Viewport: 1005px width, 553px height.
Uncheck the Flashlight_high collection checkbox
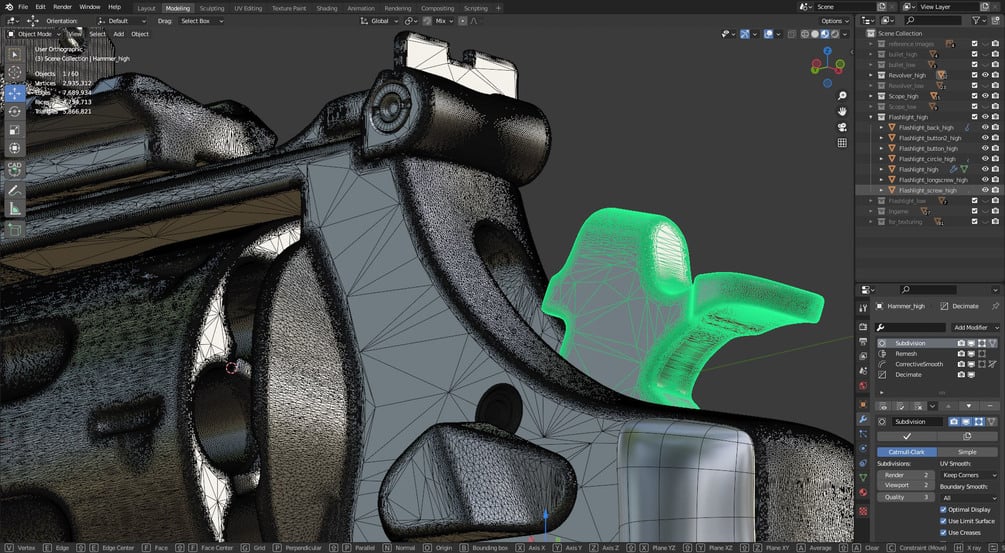(x=974, y=117)
